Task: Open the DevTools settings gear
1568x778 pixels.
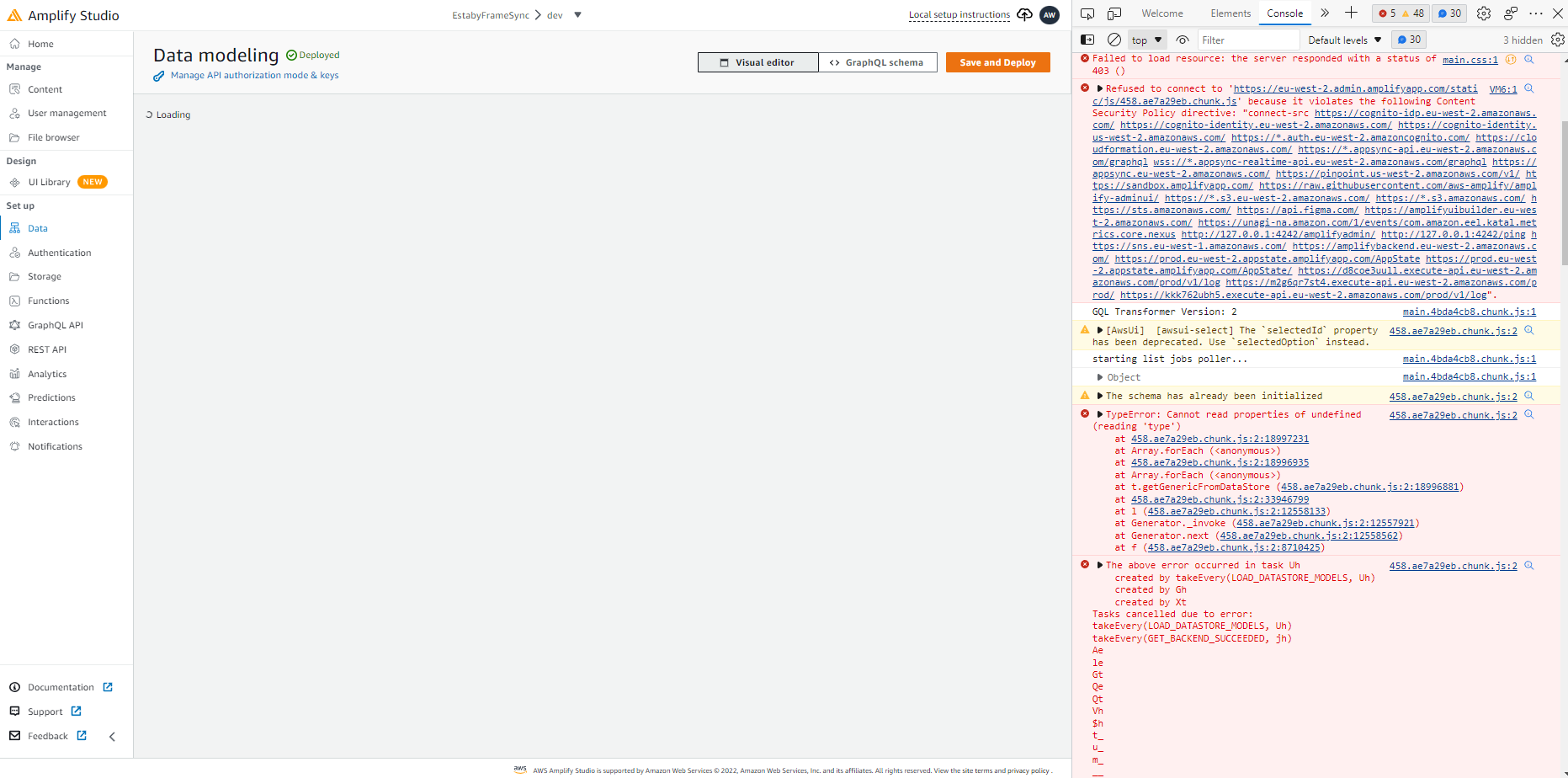Action: pos(1484,13)
